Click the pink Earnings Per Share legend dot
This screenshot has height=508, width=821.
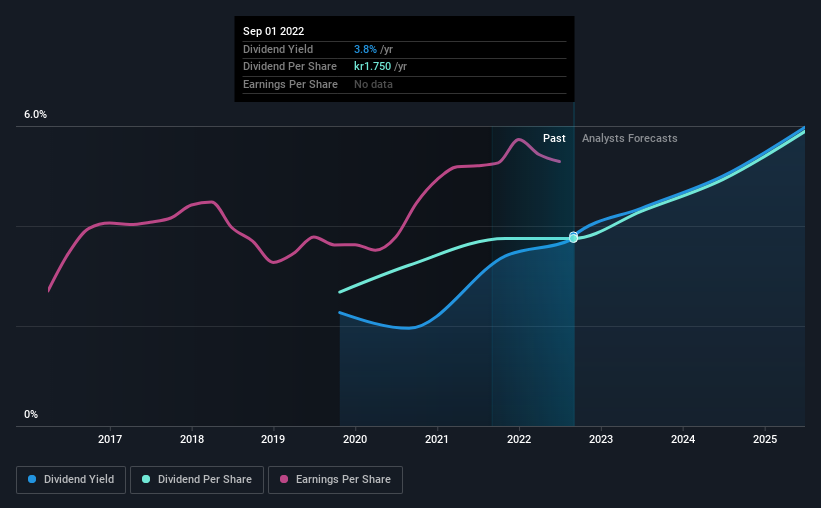[284, 479]
